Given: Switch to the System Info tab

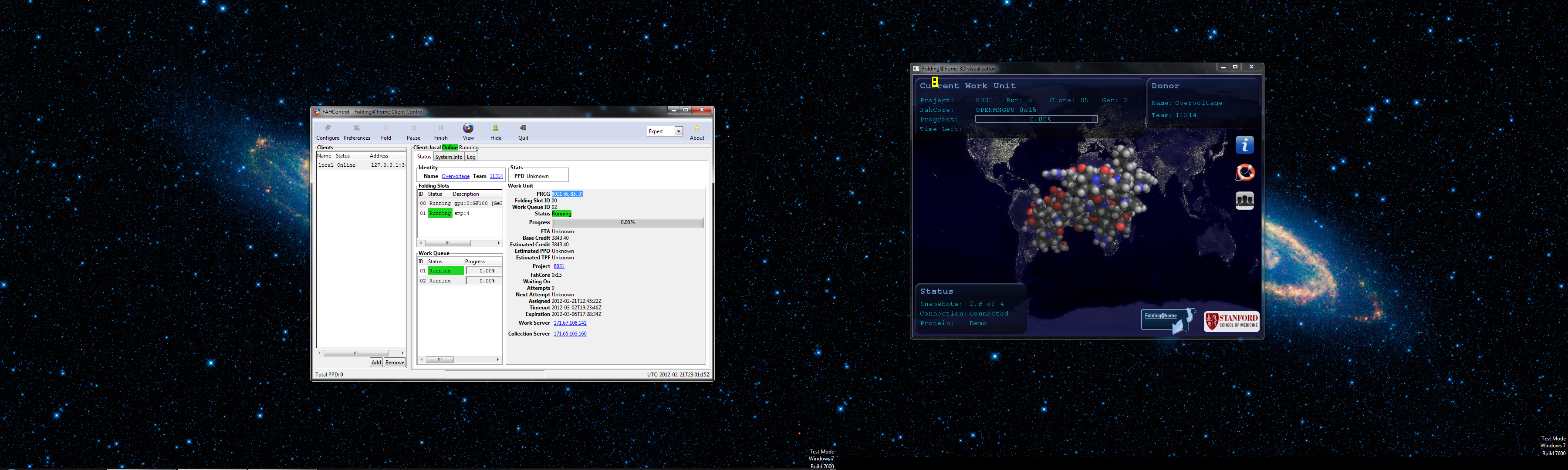Looking at the screenshot, I should 449,157.
